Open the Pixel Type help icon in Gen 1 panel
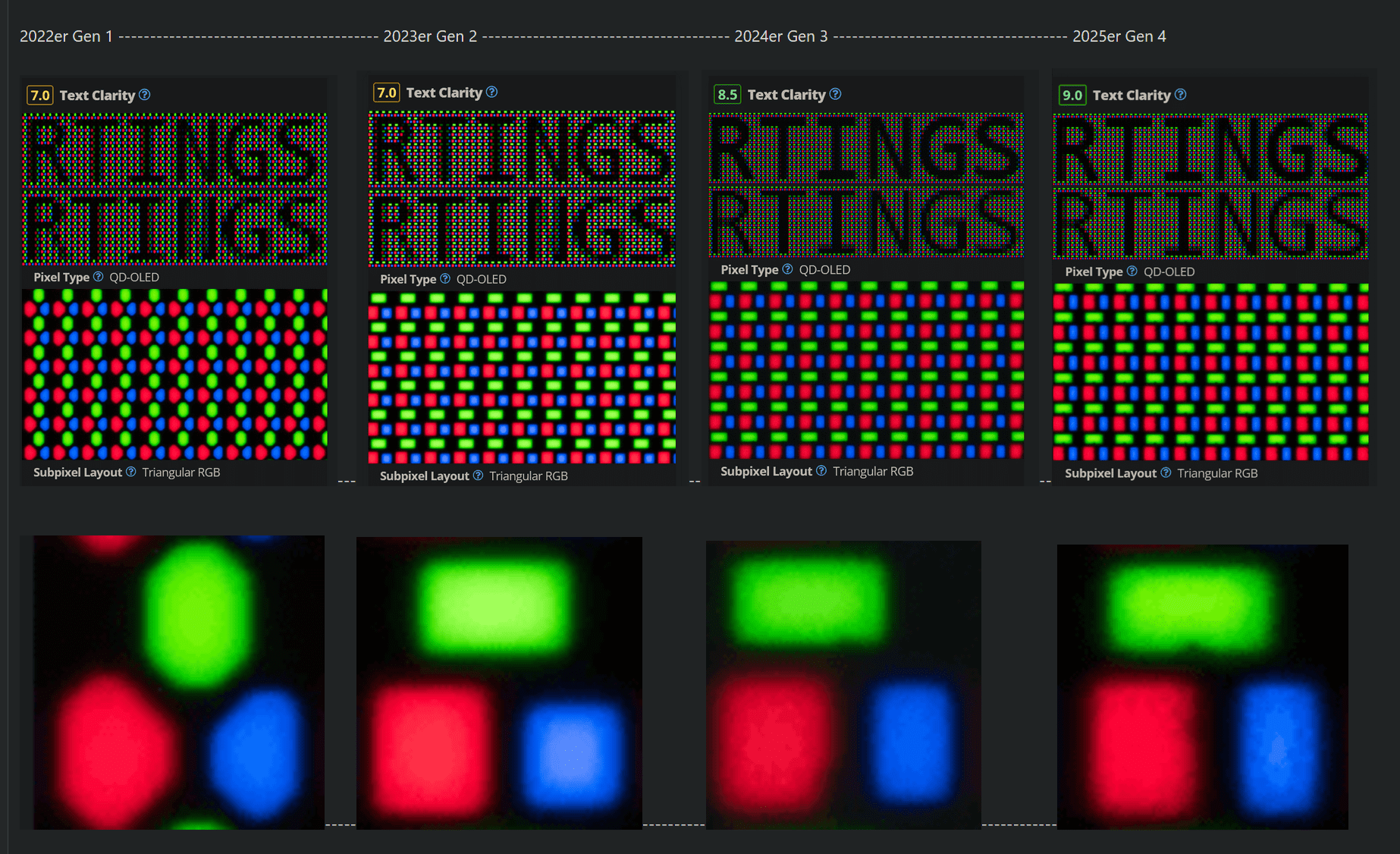The height and width of the screenshot is (854, 1400). [98, 277]
